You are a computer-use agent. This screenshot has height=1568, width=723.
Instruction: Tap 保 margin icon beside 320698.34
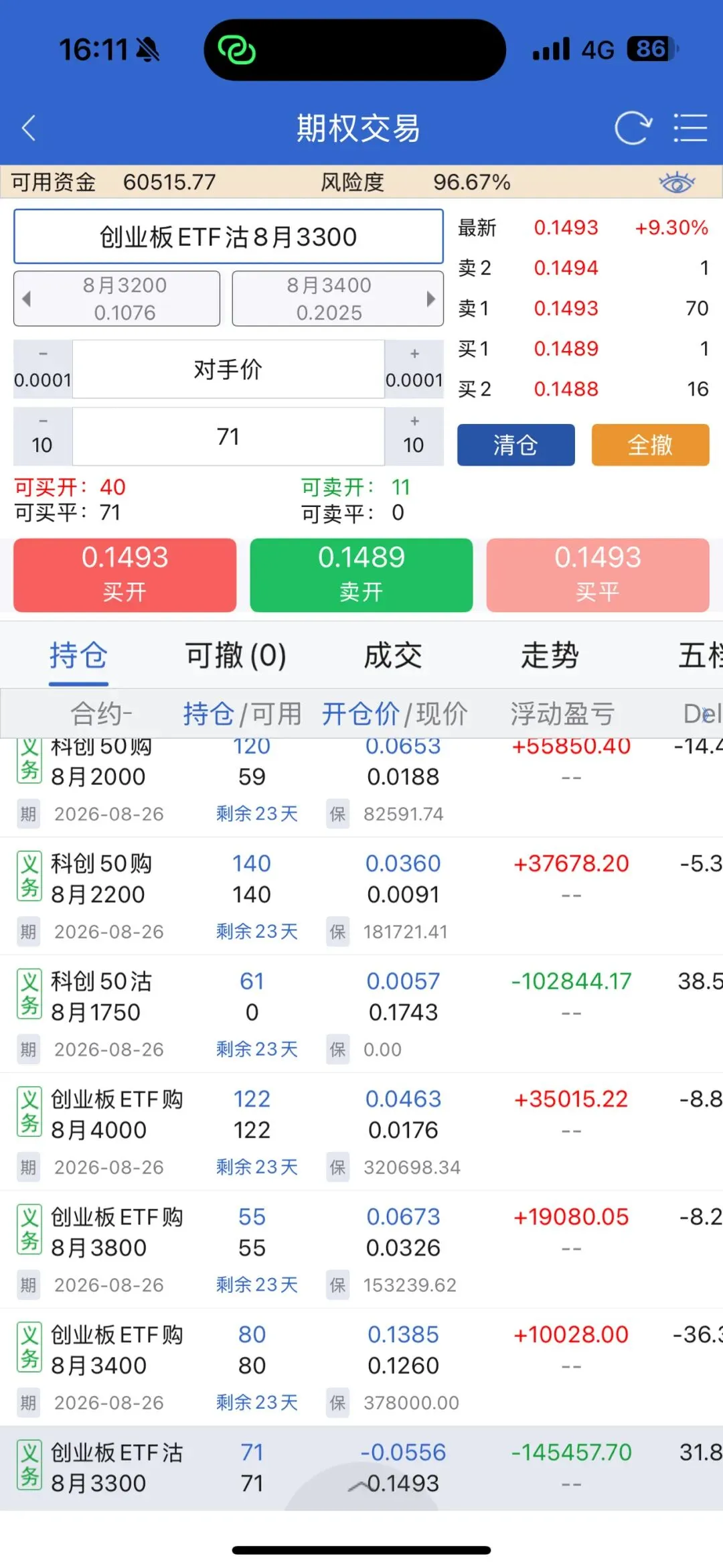pyautogui.click(x=338, y=1167)
